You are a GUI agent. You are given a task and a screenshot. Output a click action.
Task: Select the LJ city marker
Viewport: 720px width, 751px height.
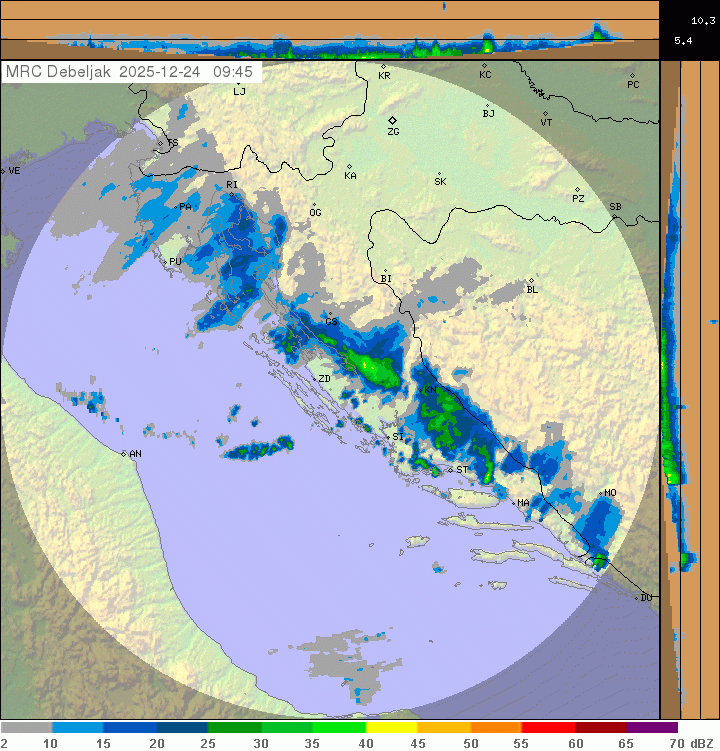point(236,84)
